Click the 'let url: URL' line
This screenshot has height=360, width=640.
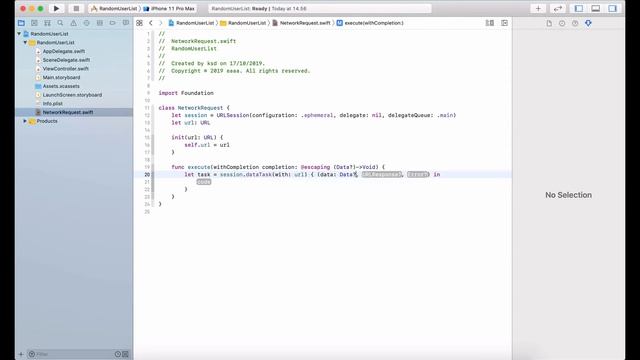(x=191, y=123)
